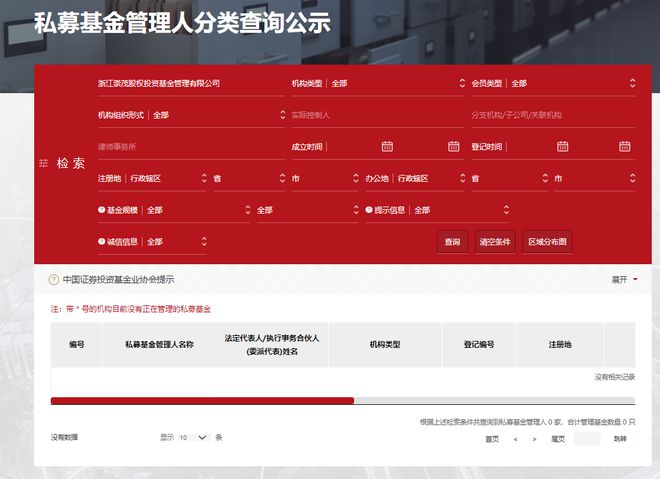Click the page number input box

point(587,439)
